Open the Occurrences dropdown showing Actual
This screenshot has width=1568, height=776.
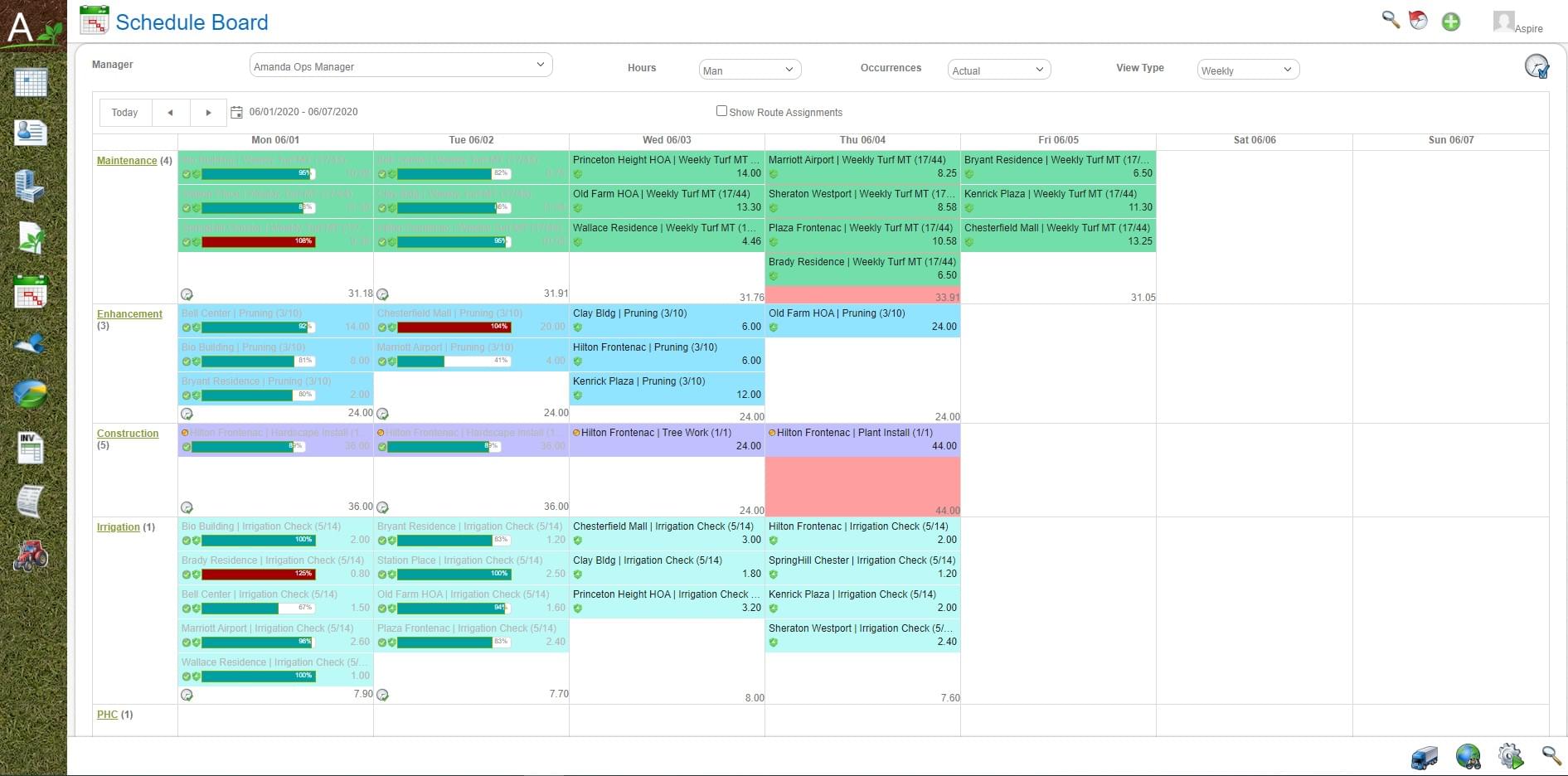(999, 70)
